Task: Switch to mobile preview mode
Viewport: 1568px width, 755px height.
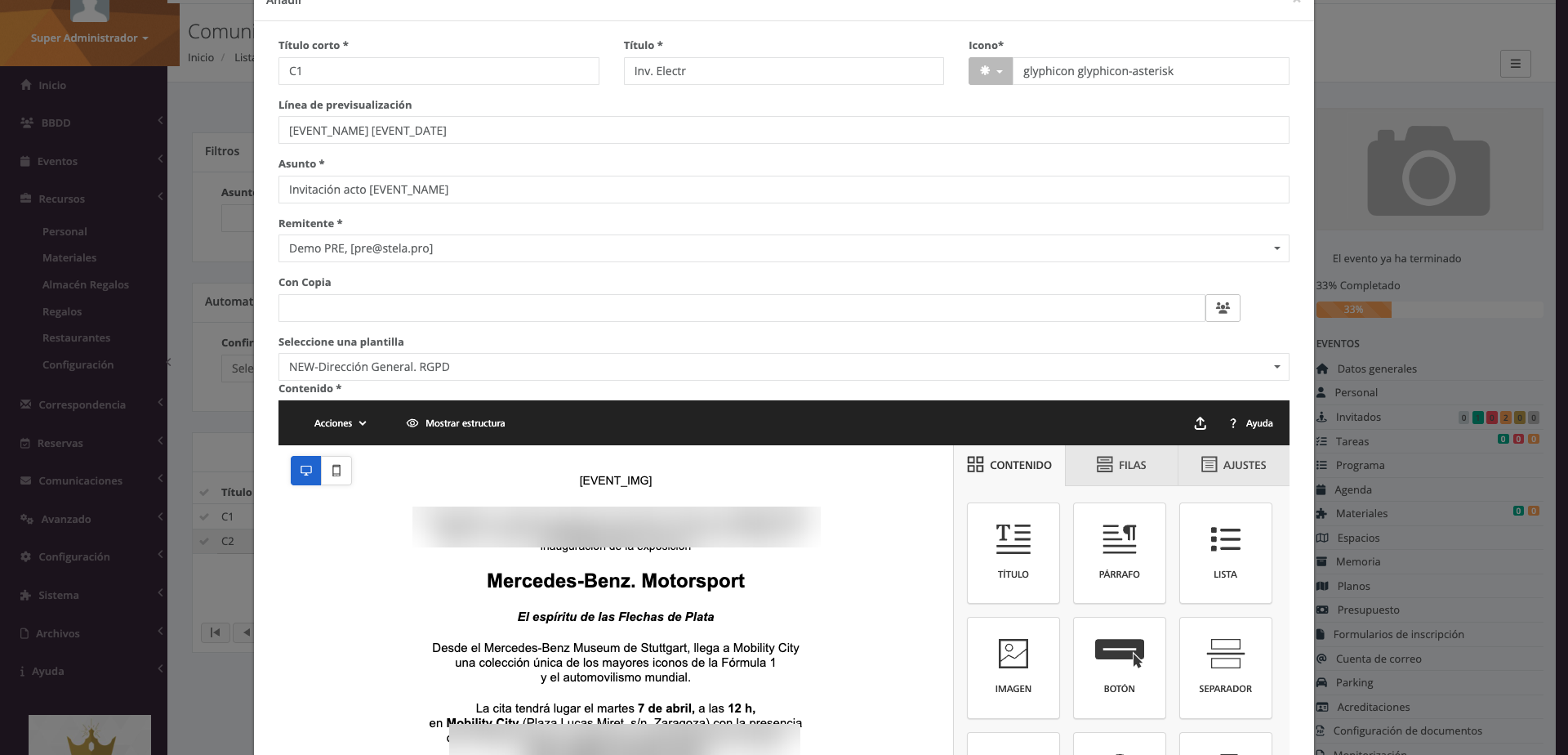Action: pyautogui.click(x=336, y=471)
